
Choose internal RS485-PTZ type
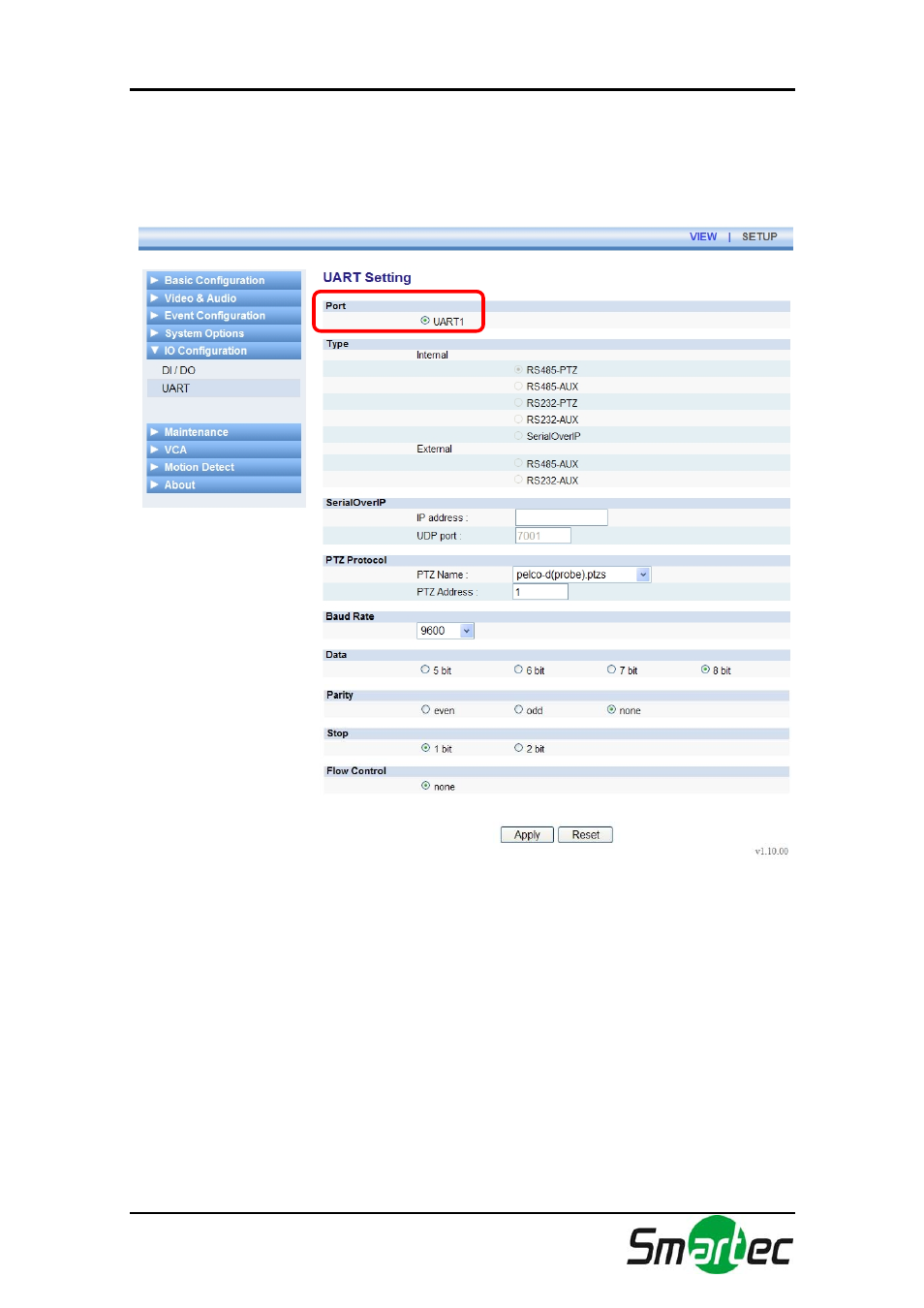pyautogui.click(x=518, y=370)
